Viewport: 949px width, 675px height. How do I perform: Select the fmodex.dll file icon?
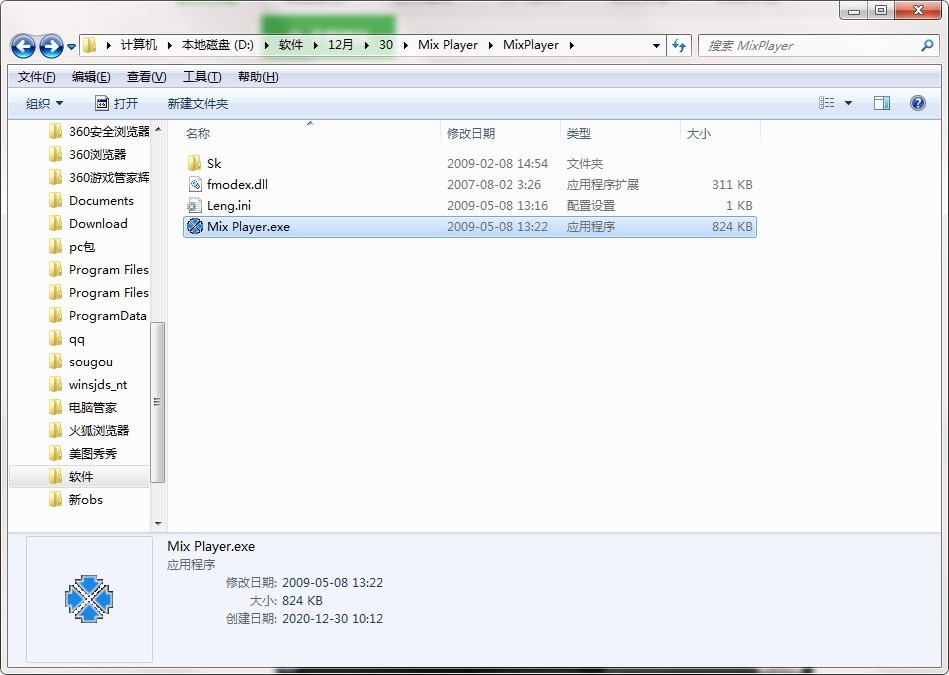(194, 185)
